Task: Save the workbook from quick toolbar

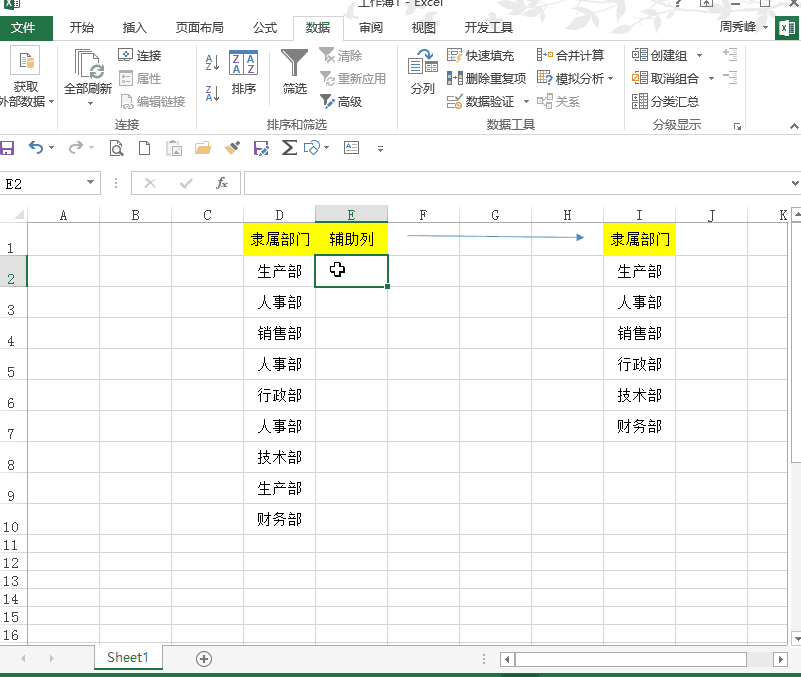Action: pyautogui.click(x=7, y=148)
